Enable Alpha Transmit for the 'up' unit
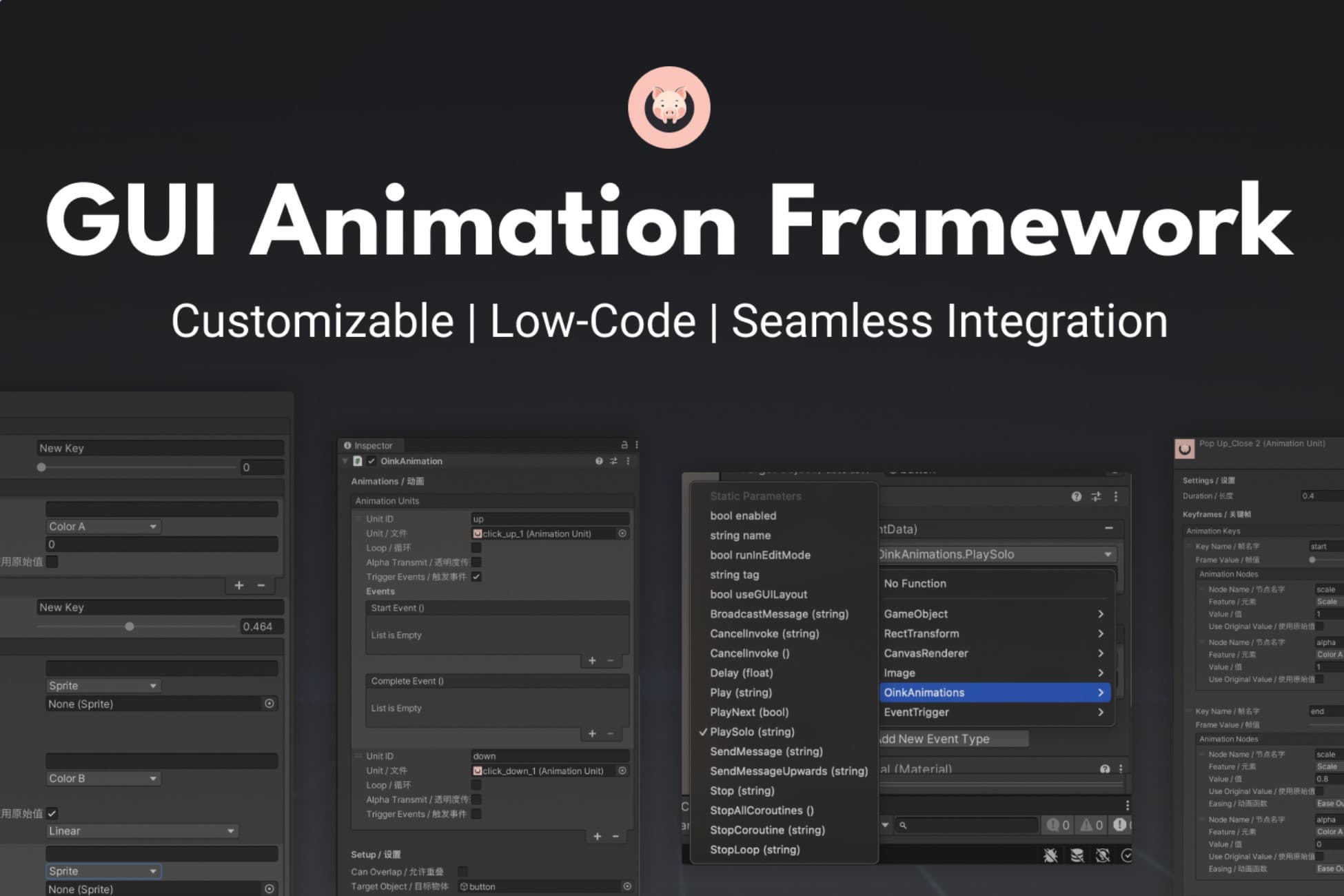The width and height of the screenshot is (1344, 896). pyautogui.click(x=476, y=562)
